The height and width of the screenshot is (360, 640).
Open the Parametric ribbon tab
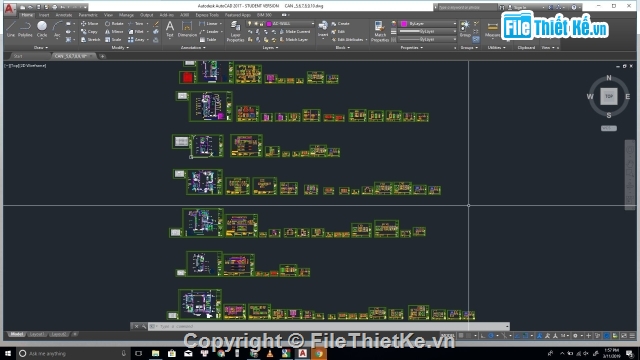[x=88, y=15]
